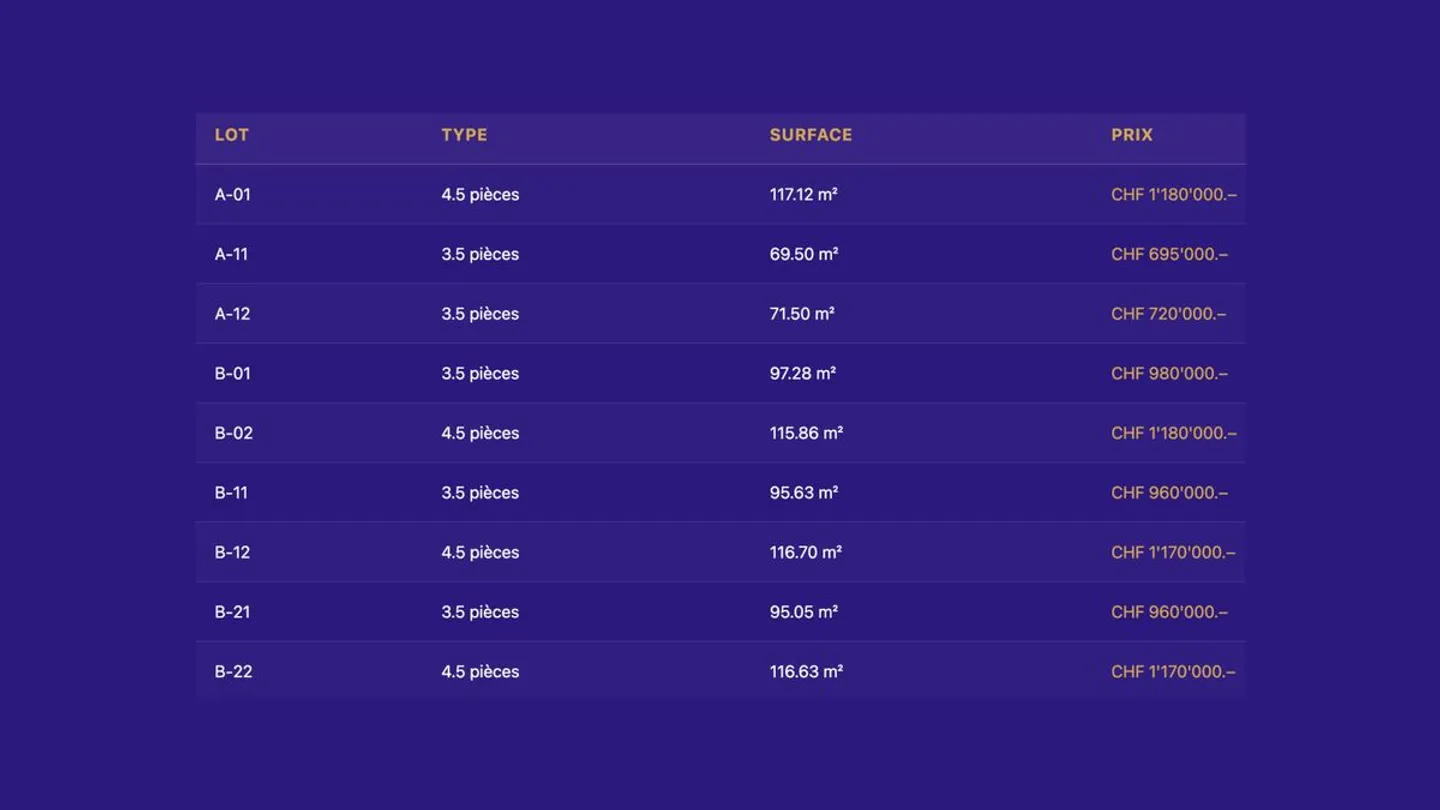Screen dimensions: 1440x810
Task: Select lot B-02 row label
Action: [233, 433]
